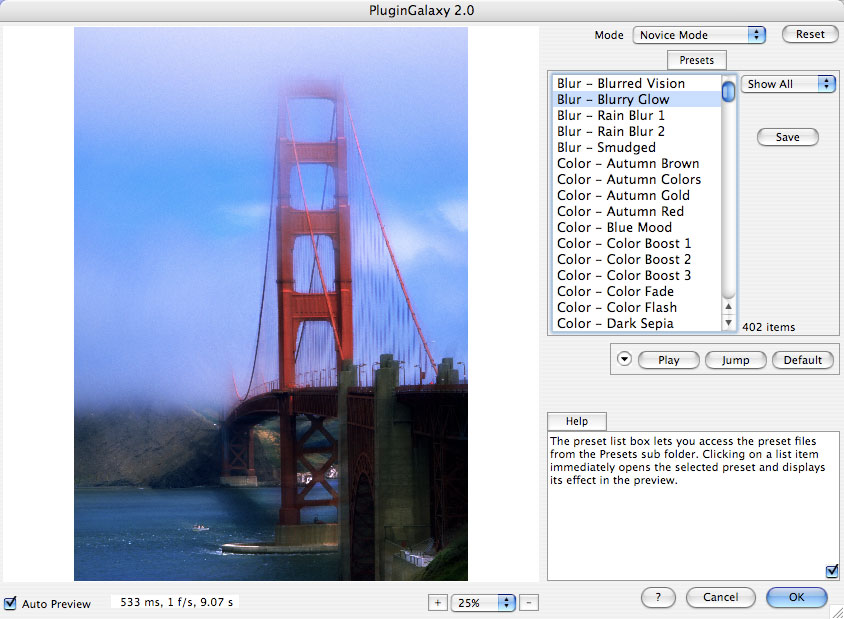The height and width of the screenshot is (619, 844).
Task: Select the Color – Color Boost 1 preset
Action: (x=636, y=244)
